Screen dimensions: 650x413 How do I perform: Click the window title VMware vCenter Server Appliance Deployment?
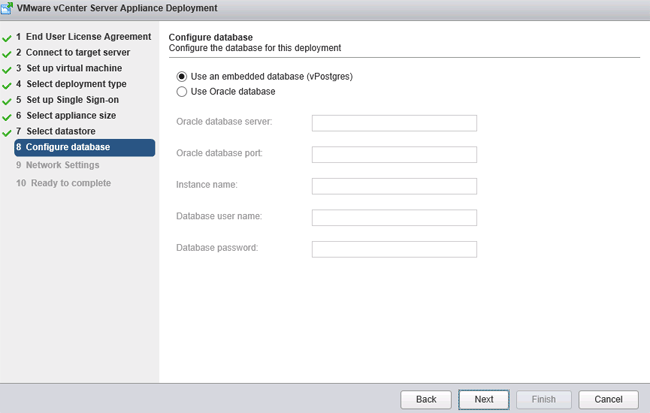117,8
